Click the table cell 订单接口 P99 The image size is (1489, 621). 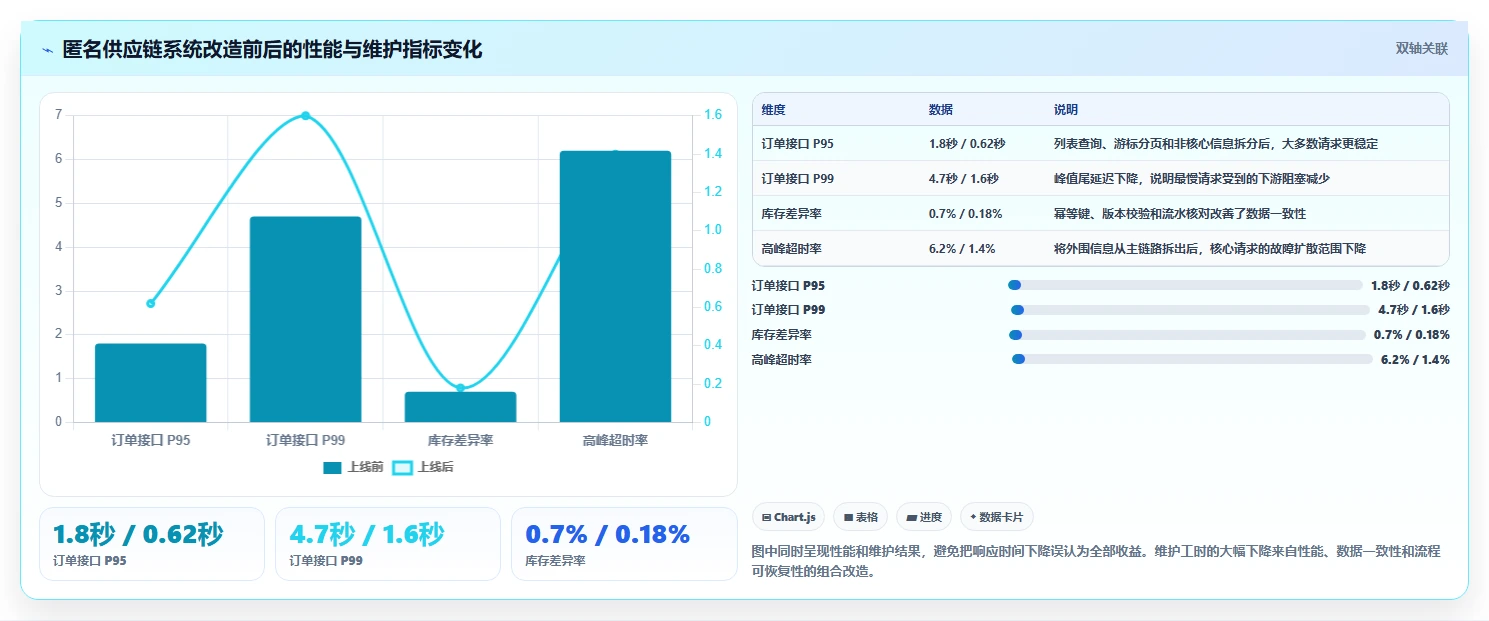pyautogui.click(x=797, y=179)
